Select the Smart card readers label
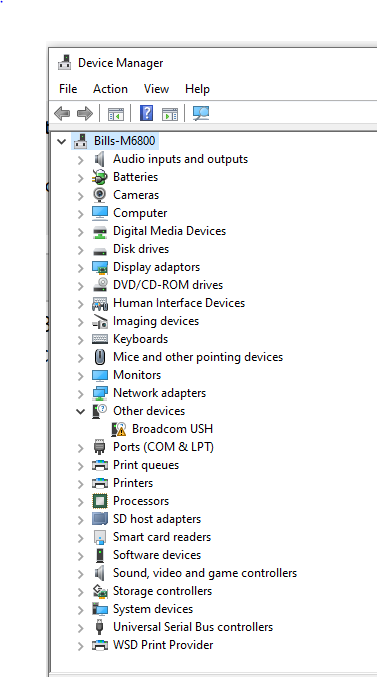Viewport: 377px width, 677px height. (162, 537)
